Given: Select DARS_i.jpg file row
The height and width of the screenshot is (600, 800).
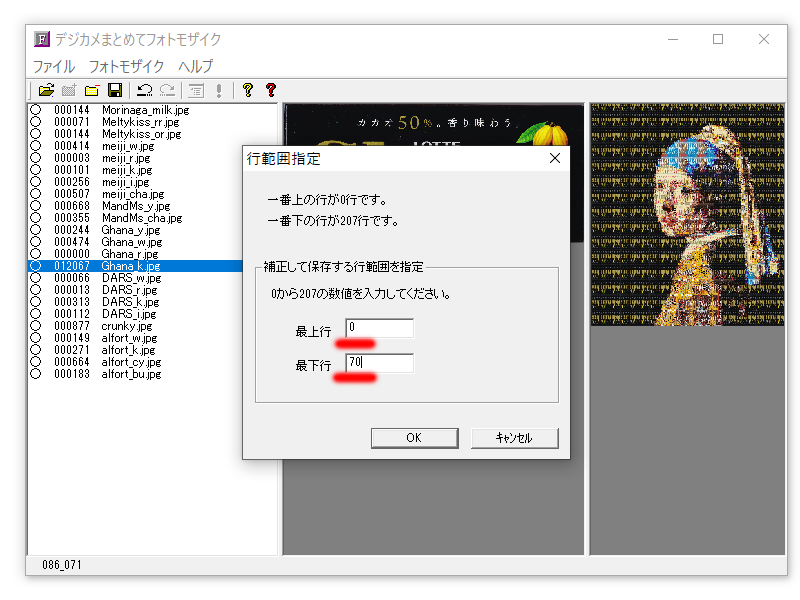Looking at the screenshot, I should point(135,314).
